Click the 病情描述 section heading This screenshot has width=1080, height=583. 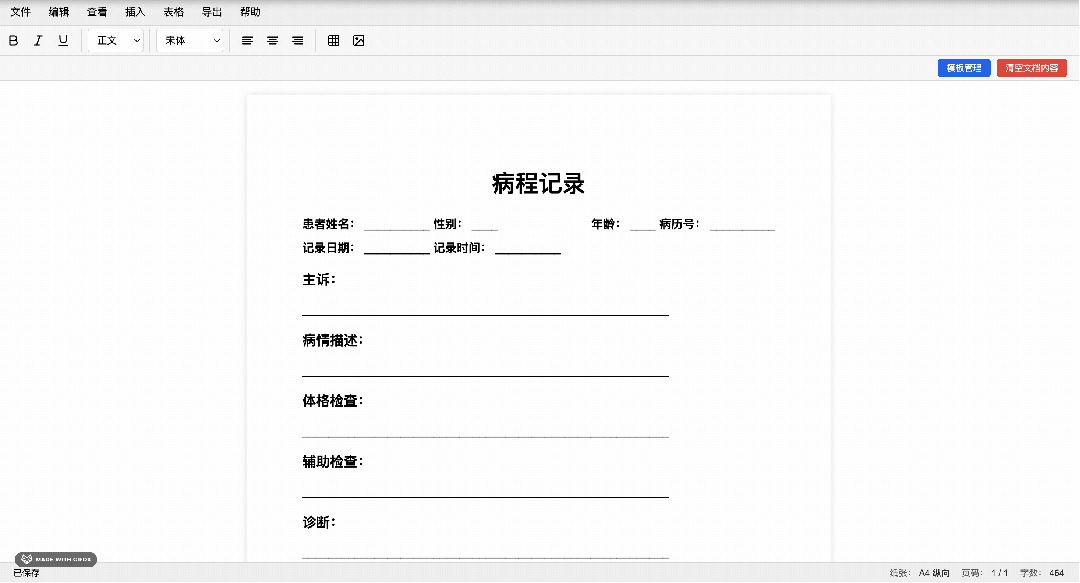[x=332, y=340]
